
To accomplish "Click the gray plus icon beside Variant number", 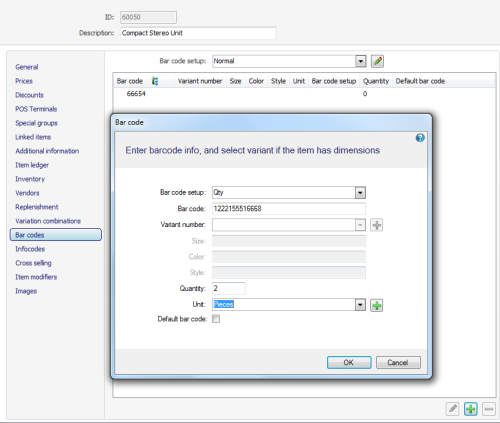I will click(377, 225).
